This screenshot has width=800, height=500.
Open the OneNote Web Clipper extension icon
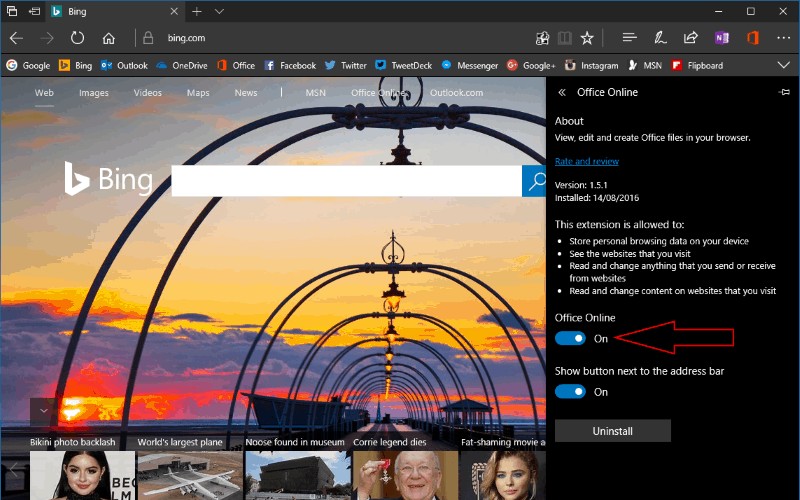[x=721, y=38]
